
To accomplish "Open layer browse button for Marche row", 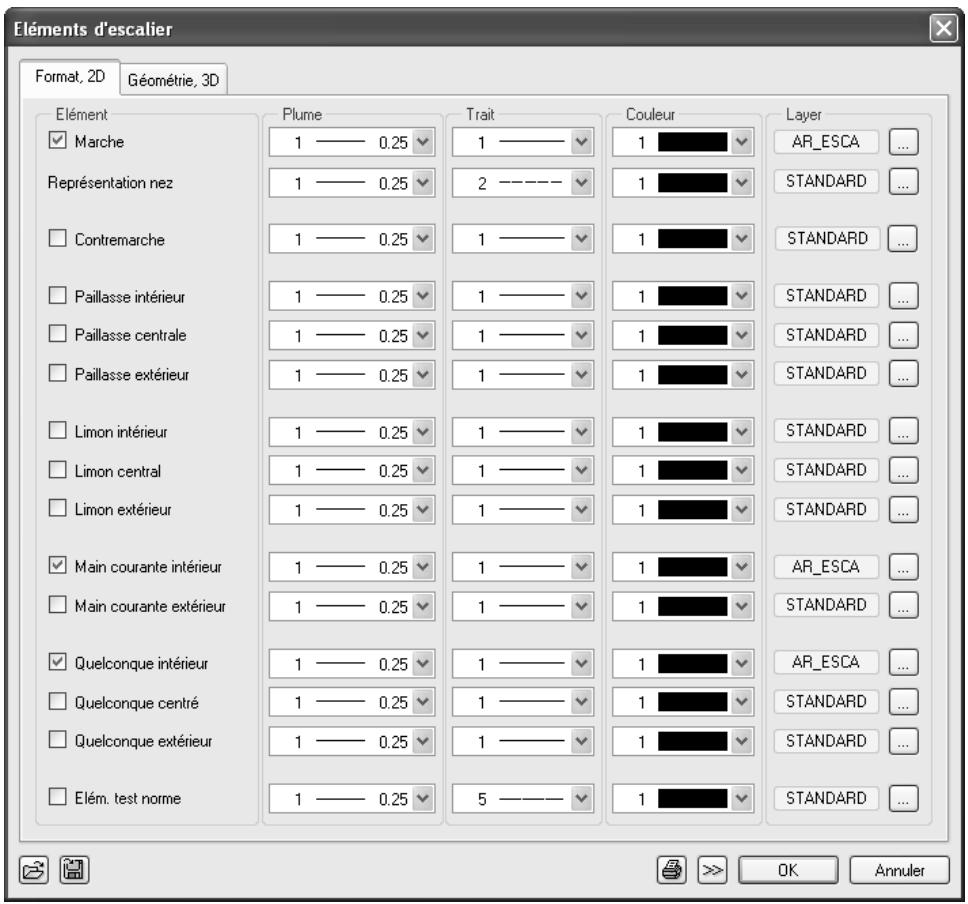I will [903, 142].
